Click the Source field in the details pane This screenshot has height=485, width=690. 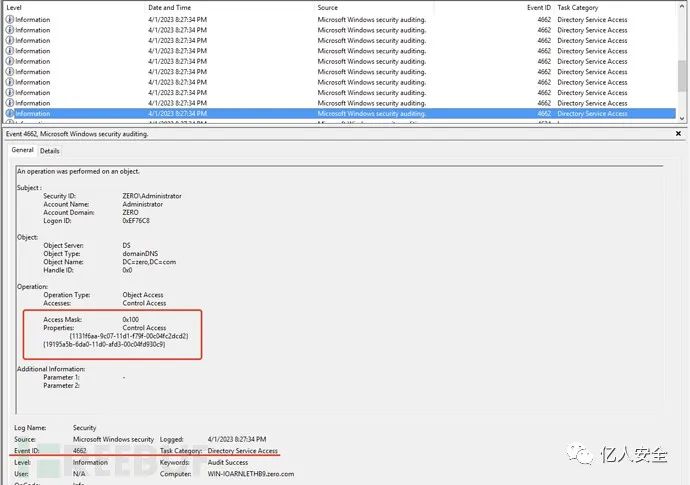(x=112, y=440)
